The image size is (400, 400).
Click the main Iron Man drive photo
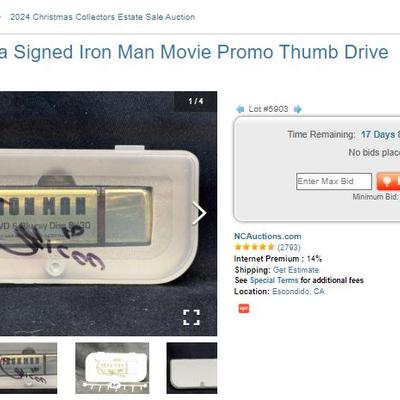pyautogui.click(x=108, y=213)
